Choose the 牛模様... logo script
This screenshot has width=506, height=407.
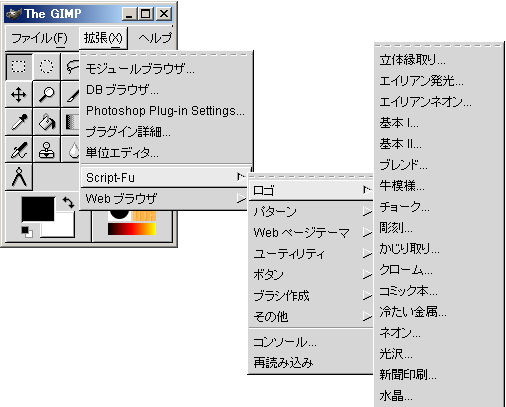click(x=438, y=186)
